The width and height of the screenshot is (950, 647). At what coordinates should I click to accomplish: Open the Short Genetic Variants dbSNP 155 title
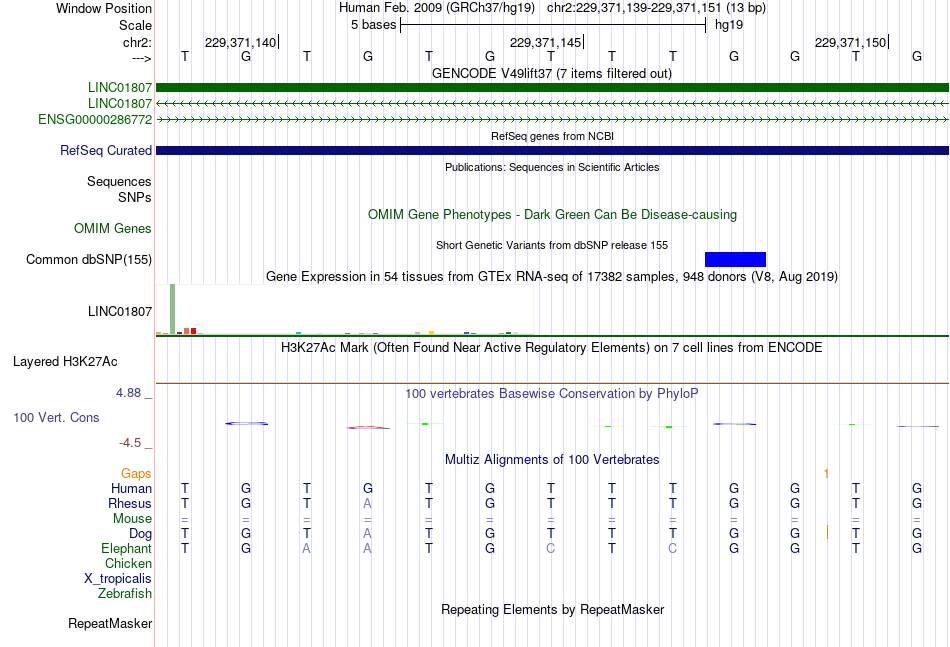tap(552, 245)
